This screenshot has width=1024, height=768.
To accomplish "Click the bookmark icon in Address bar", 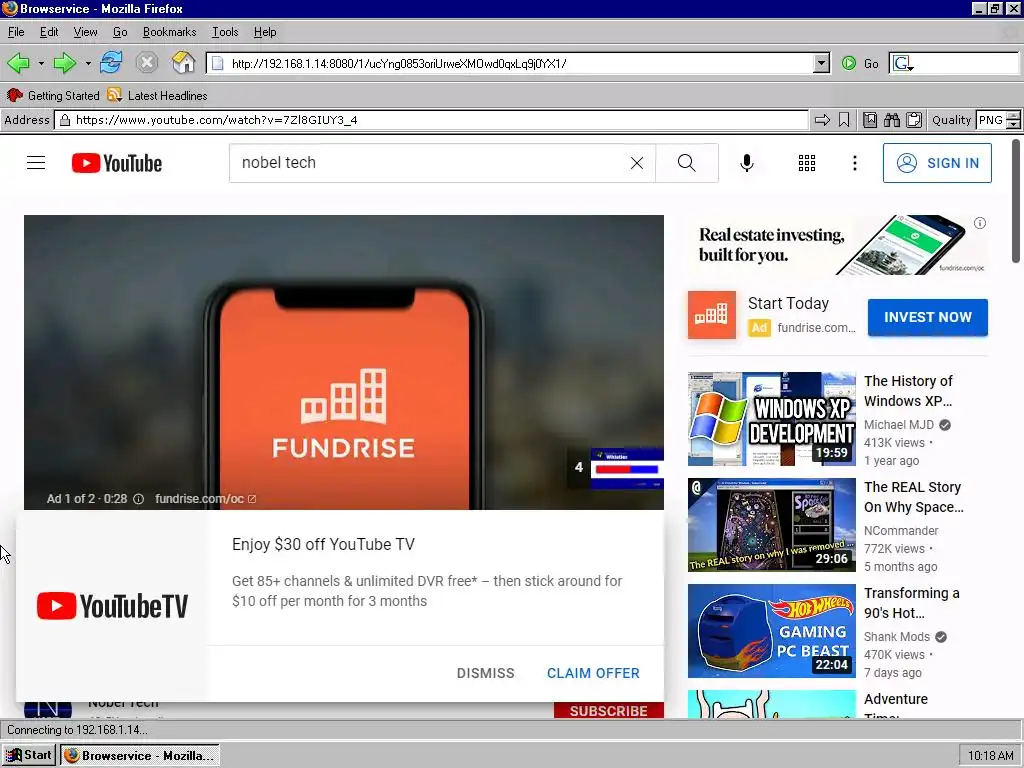I will pyautogui.click(x=844, y=120).
